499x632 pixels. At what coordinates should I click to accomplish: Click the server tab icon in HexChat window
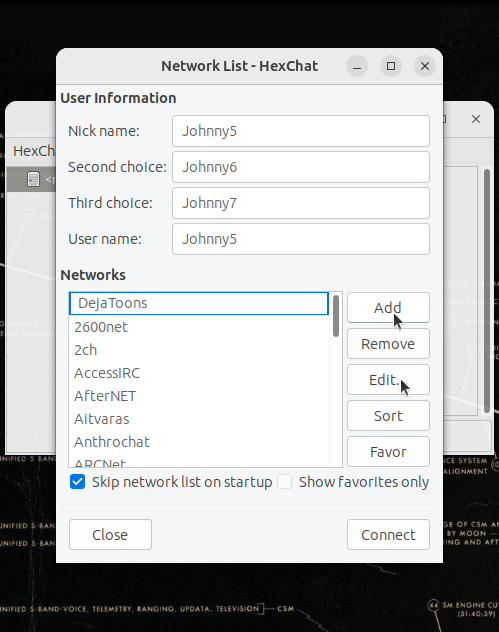pos(33,179)
